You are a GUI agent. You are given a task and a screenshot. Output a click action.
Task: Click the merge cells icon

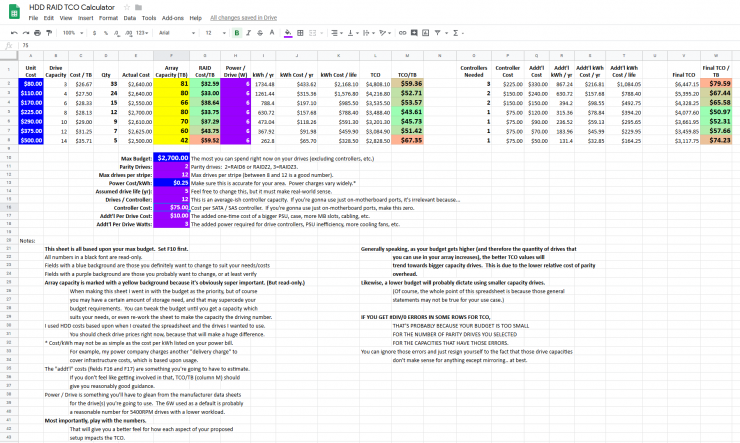pos(312,33)
